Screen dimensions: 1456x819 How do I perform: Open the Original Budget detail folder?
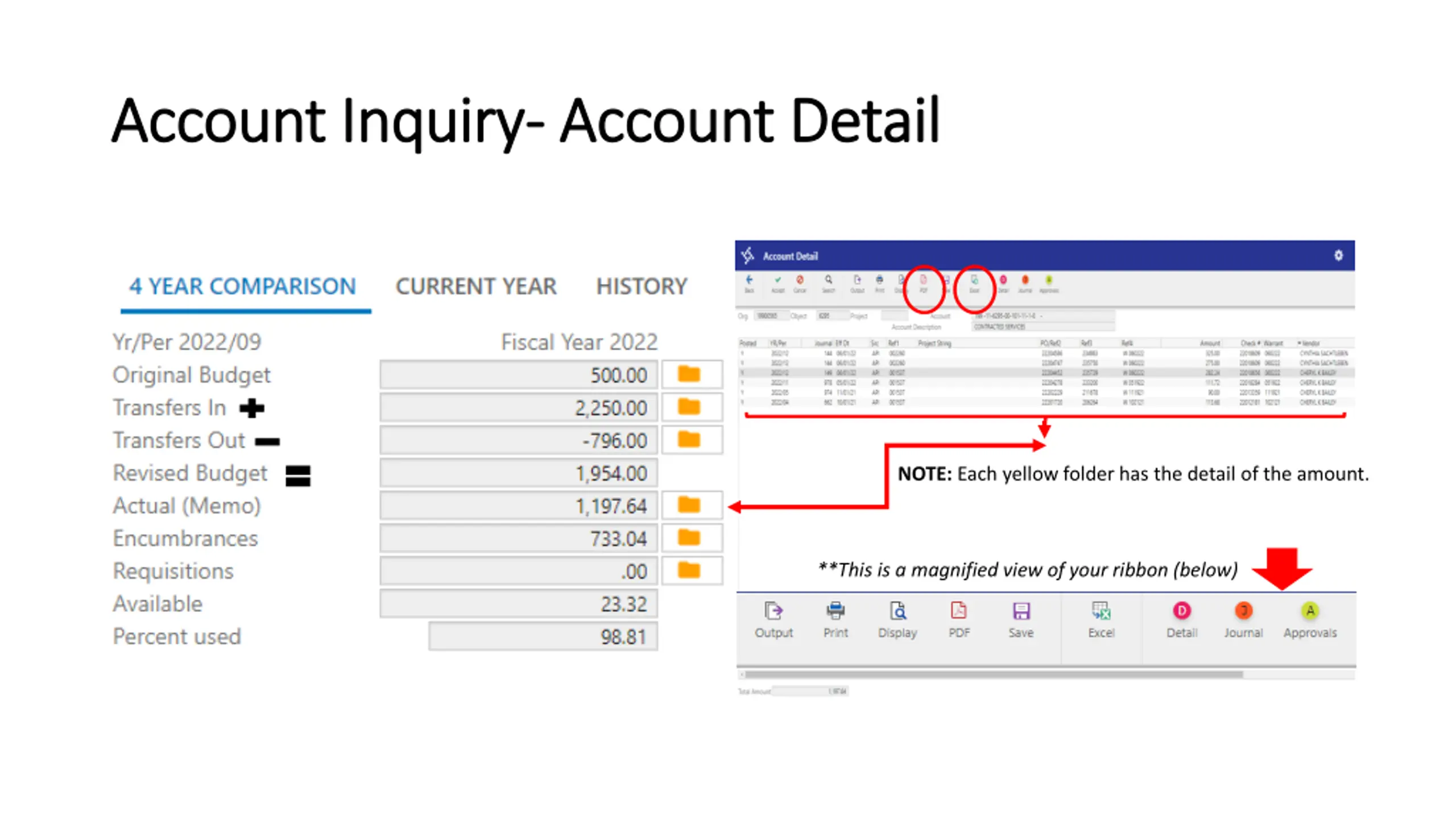click(x=692, y=374)
